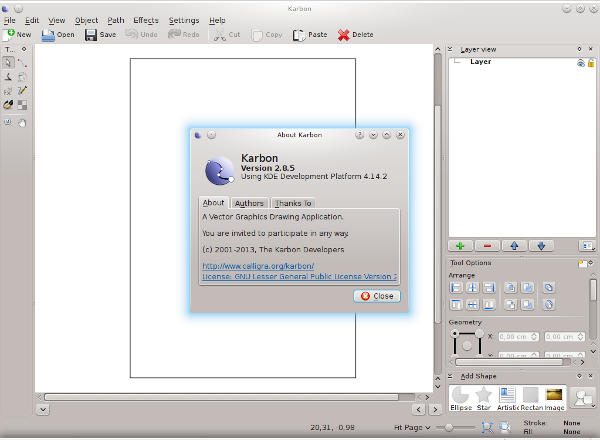600x440 pixels.
Task: Click align horizontal center icon in Arrange
Action: pos(473,288)
